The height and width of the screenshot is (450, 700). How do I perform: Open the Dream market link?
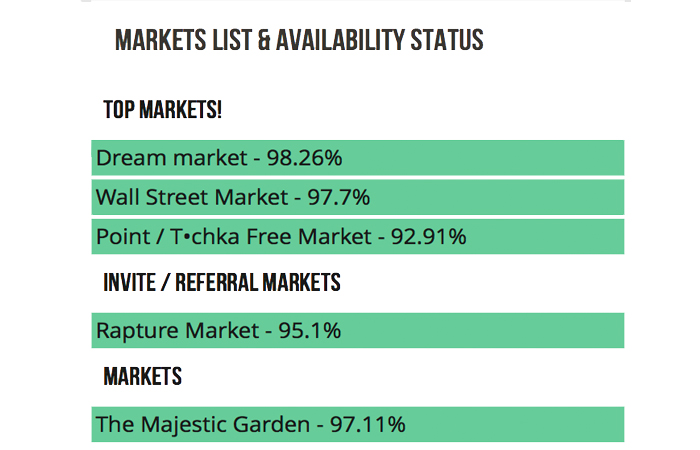[170, 158]
